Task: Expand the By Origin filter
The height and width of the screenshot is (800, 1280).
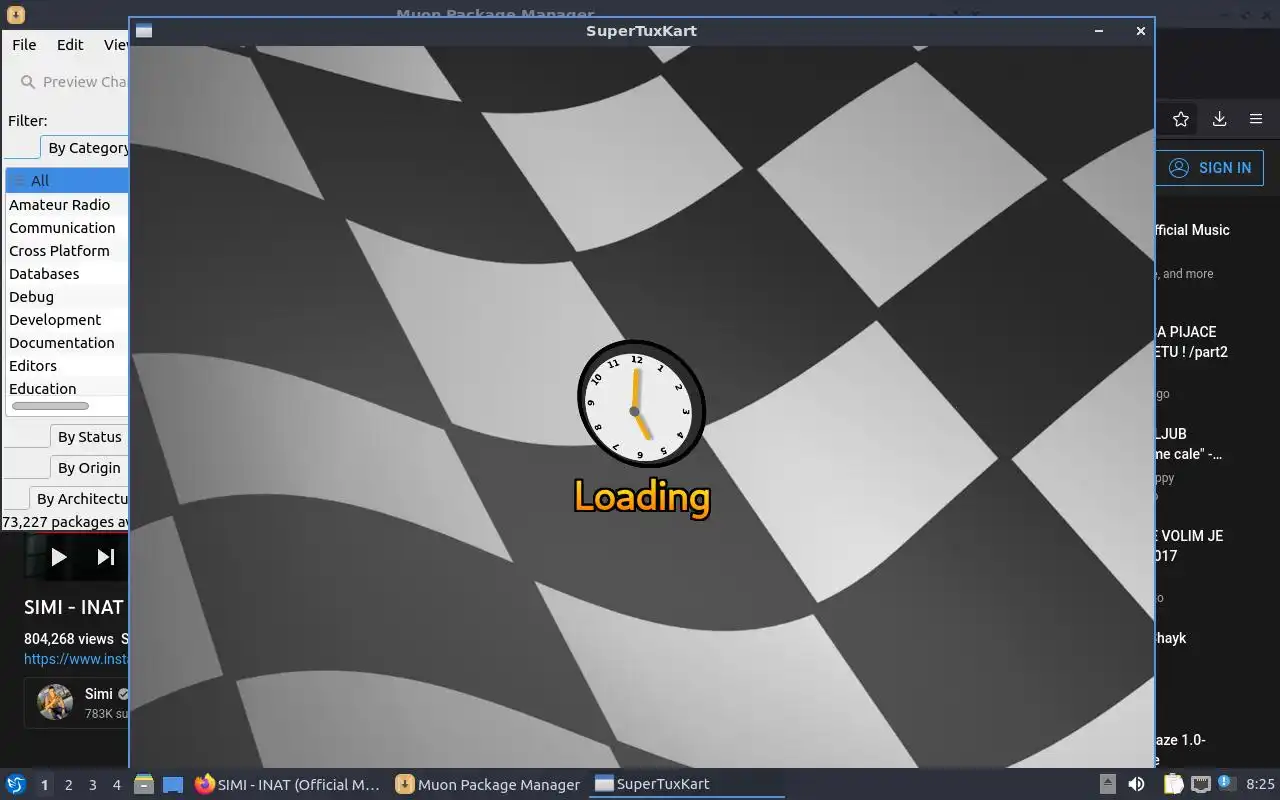Action: (89, 468)
